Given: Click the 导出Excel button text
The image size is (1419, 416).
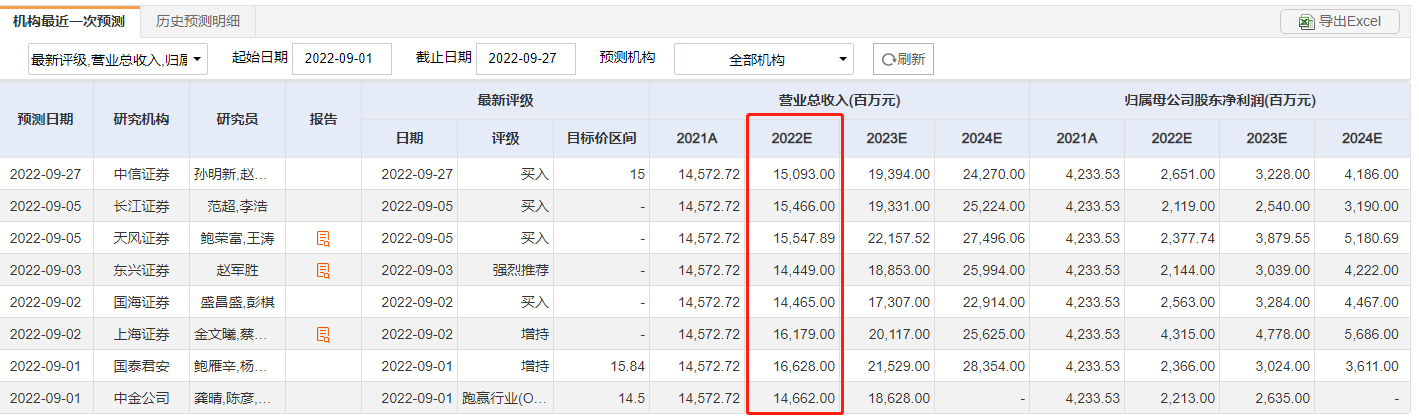Looking at the screenshot, I should click(x=1351, y=21).
